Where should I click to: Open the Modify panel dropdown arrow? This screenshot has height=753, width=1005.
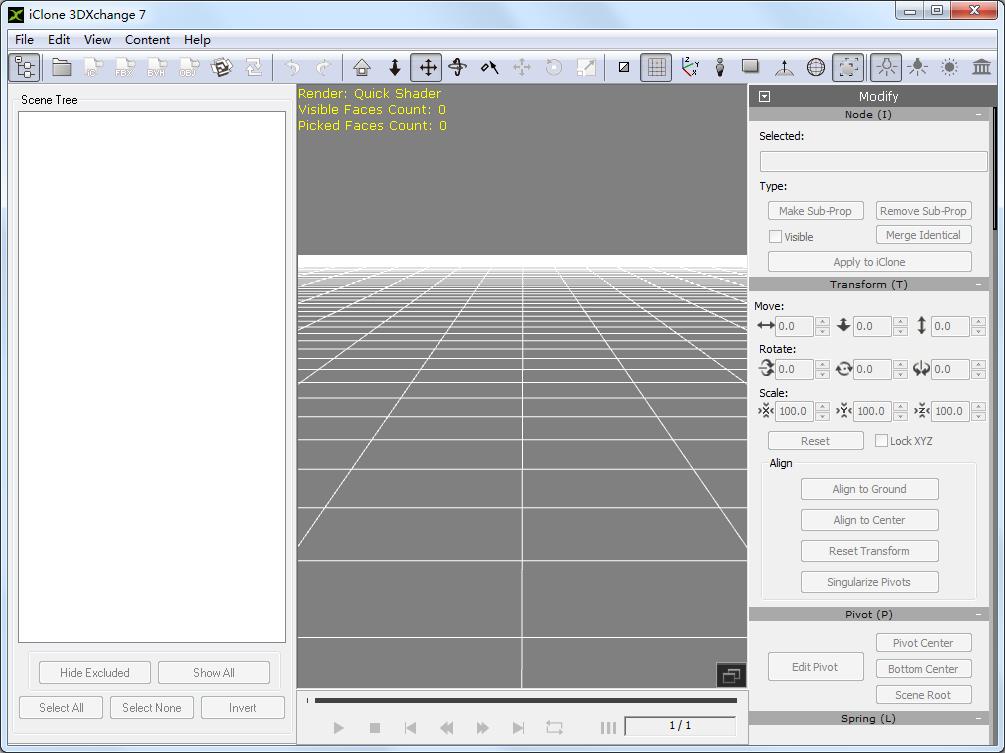(765, 97)
